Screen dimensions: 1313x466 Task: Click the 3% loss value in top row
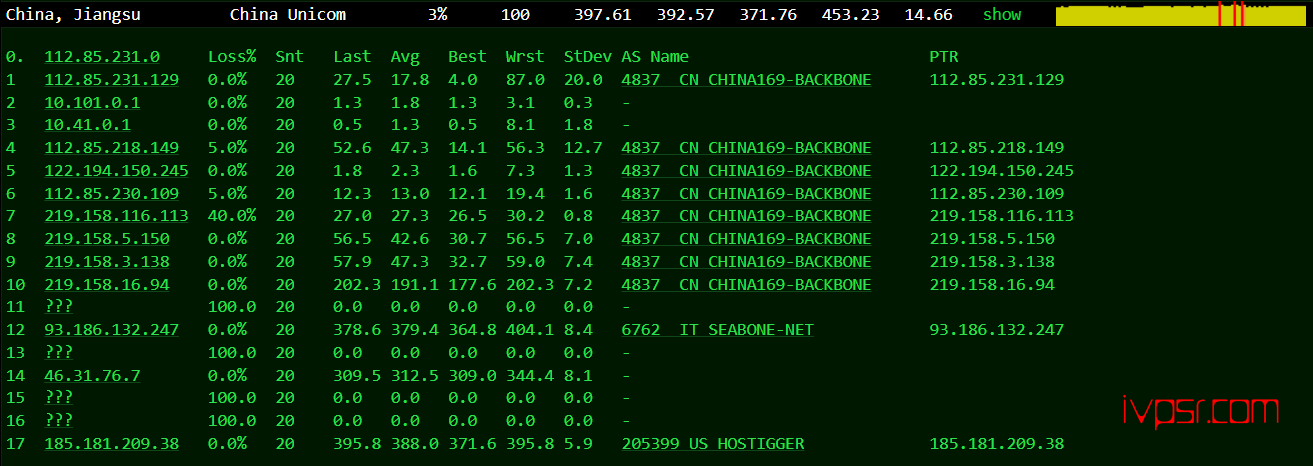point(438,14)
